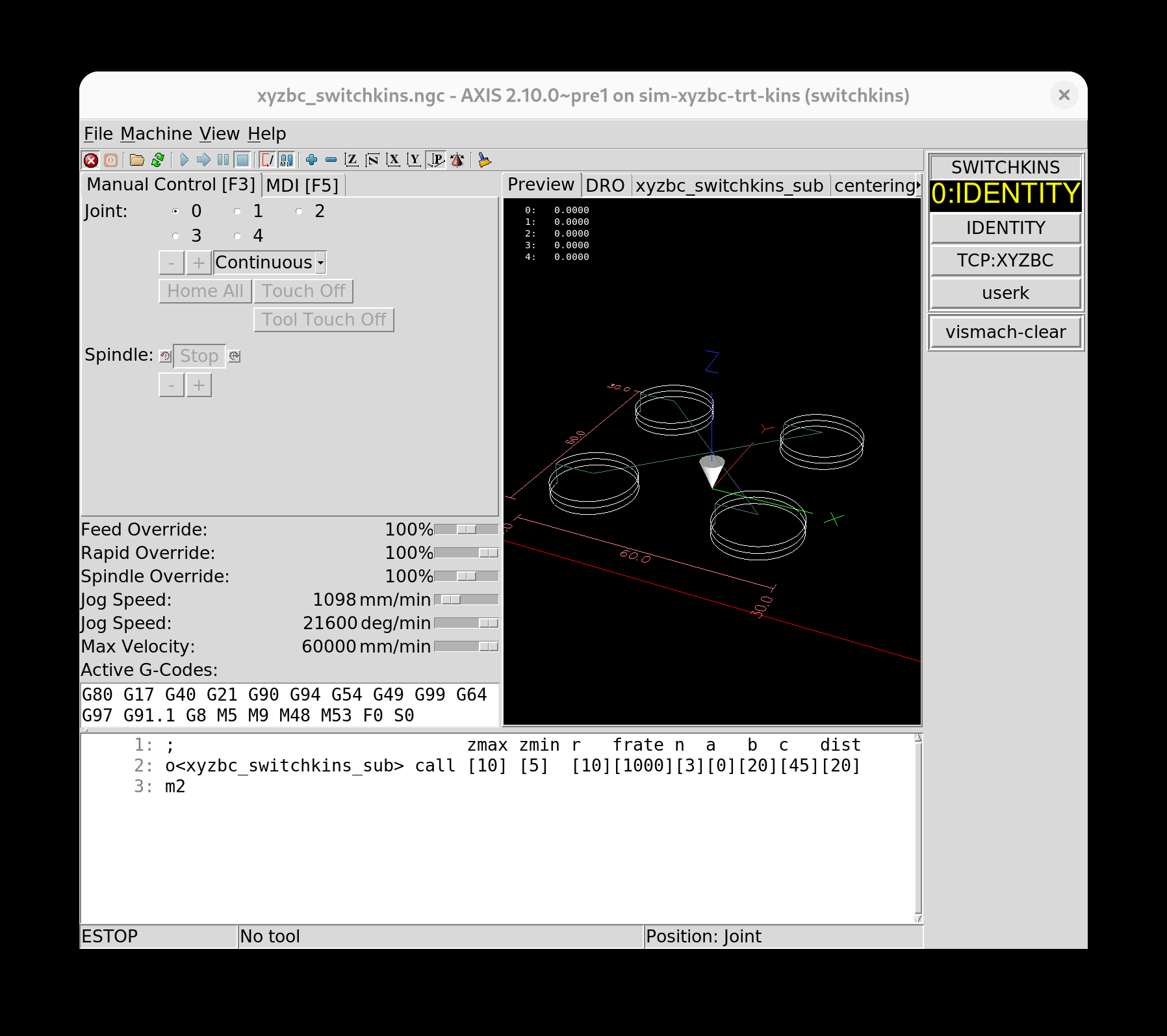Screen dimensions: 1167x1036
Task: Reload the current file with green arrows
Action: pyautogui.click(x=157, y=160)
